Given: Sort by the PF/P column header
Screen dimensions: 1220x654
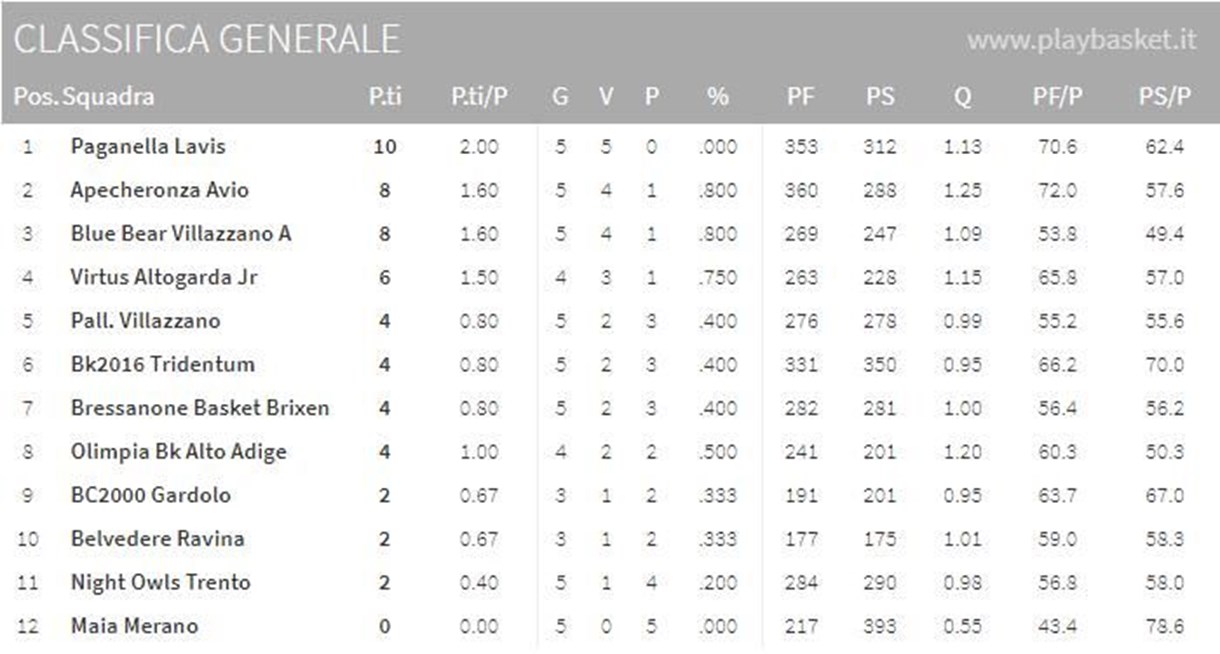Looking at the screenshot, I should point(1057,97).
